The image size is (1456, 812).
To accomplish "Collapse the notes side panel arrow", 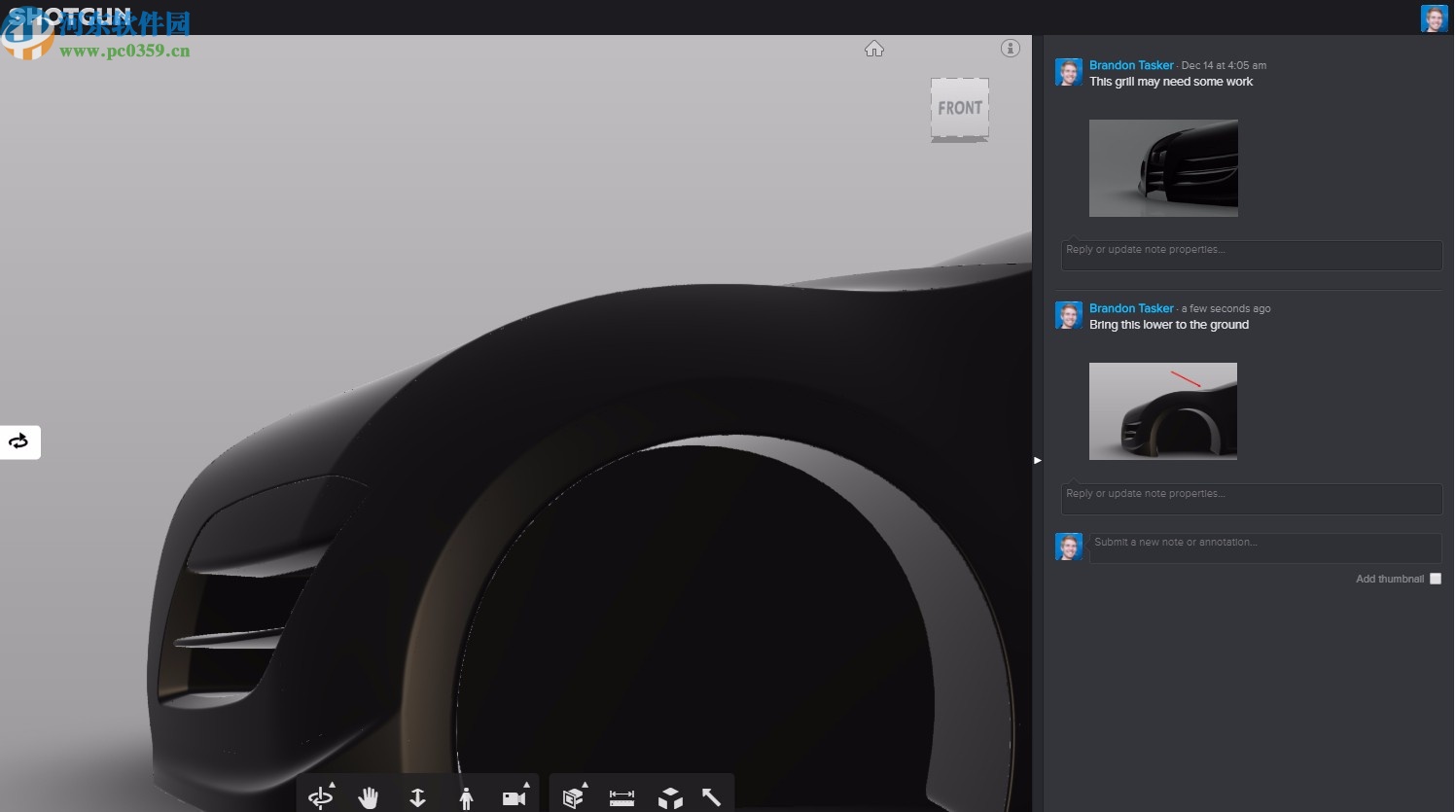I will [1037, 460].
